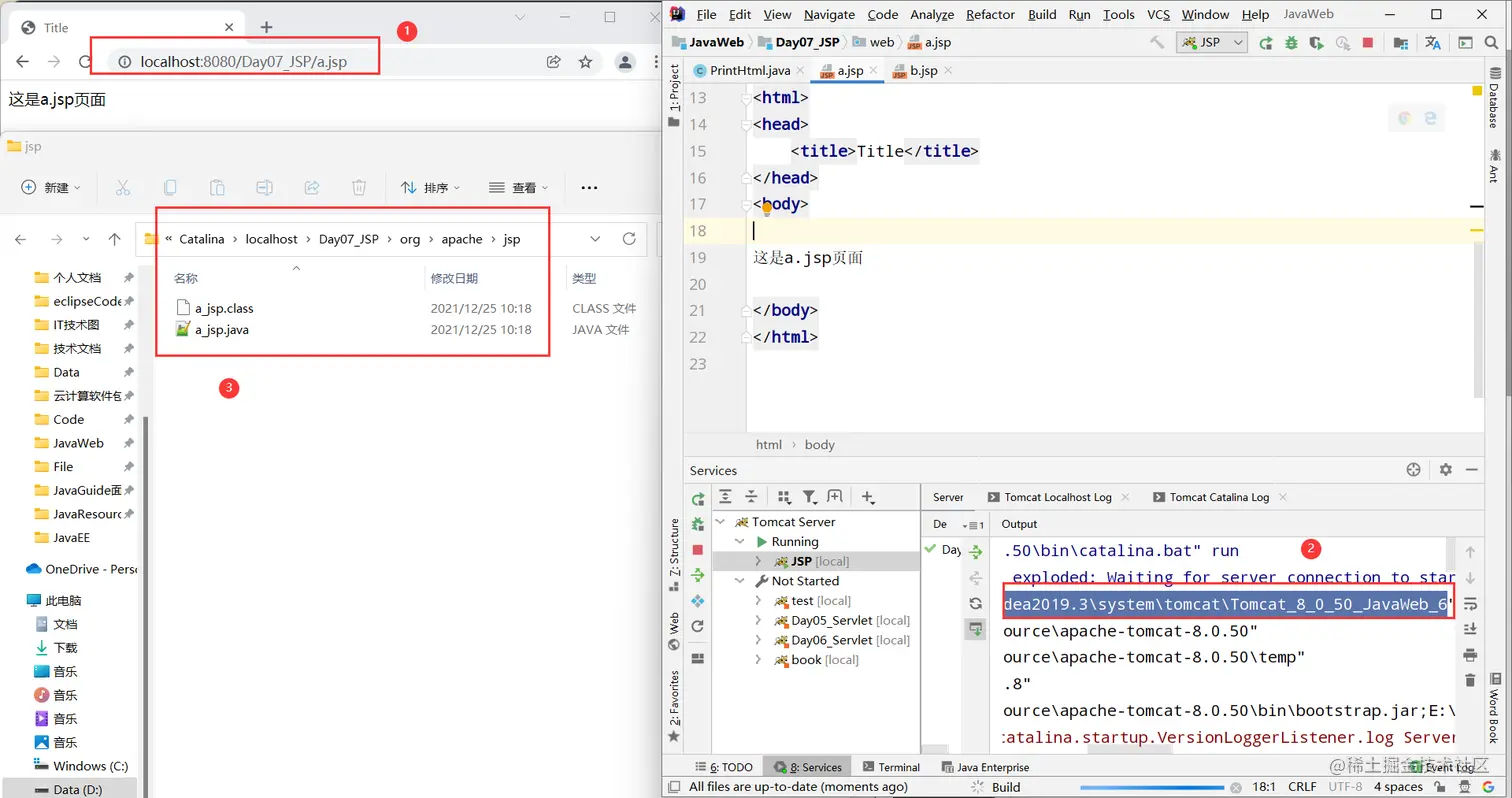This screenshot has height=798, width=1512.
Task: Click Deploy All green arrow in Services sidebar
Action: pos(698,575)
